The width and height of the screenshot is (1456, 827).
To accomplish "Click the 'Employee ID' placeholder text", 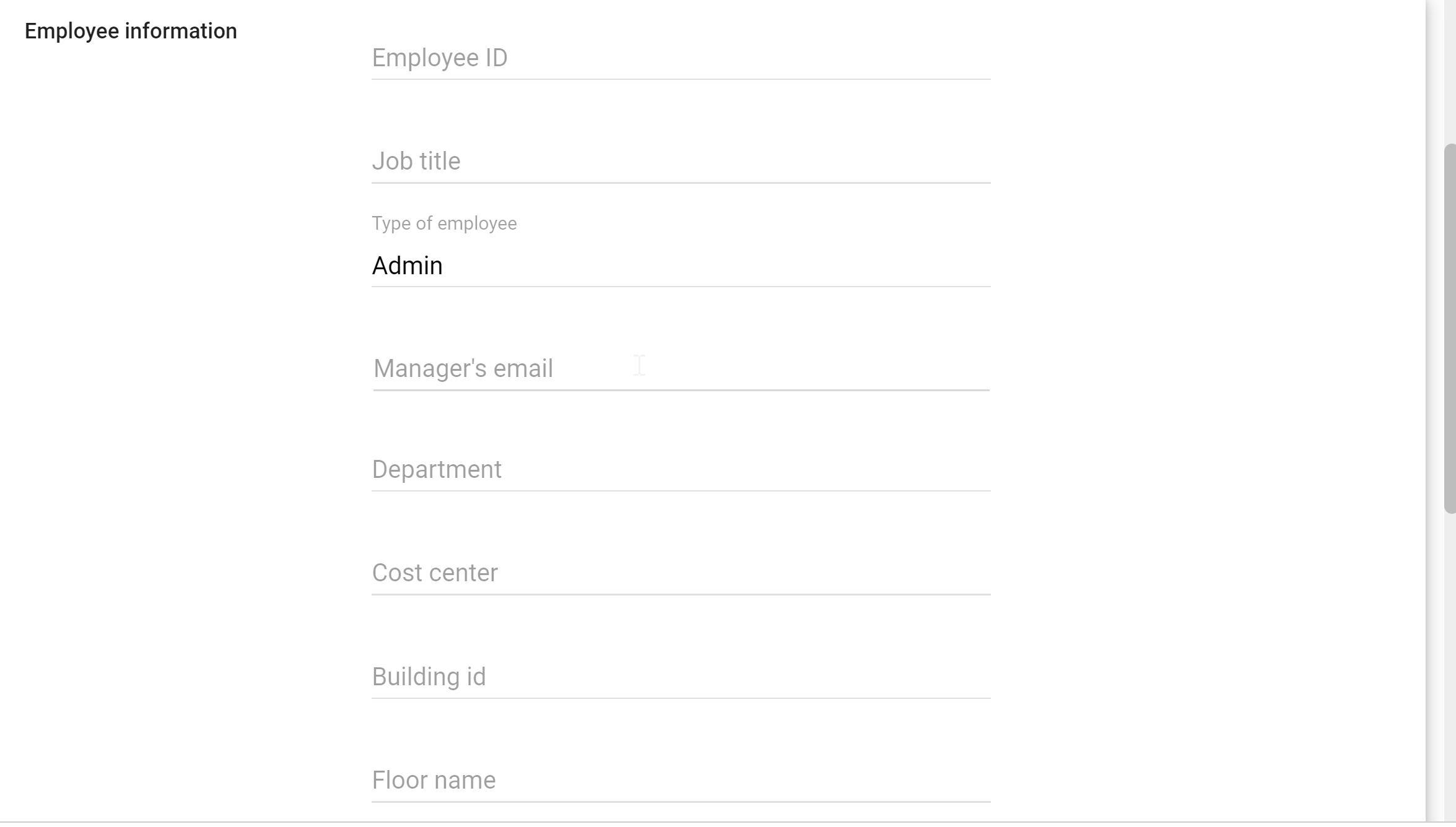I will 440,58.
